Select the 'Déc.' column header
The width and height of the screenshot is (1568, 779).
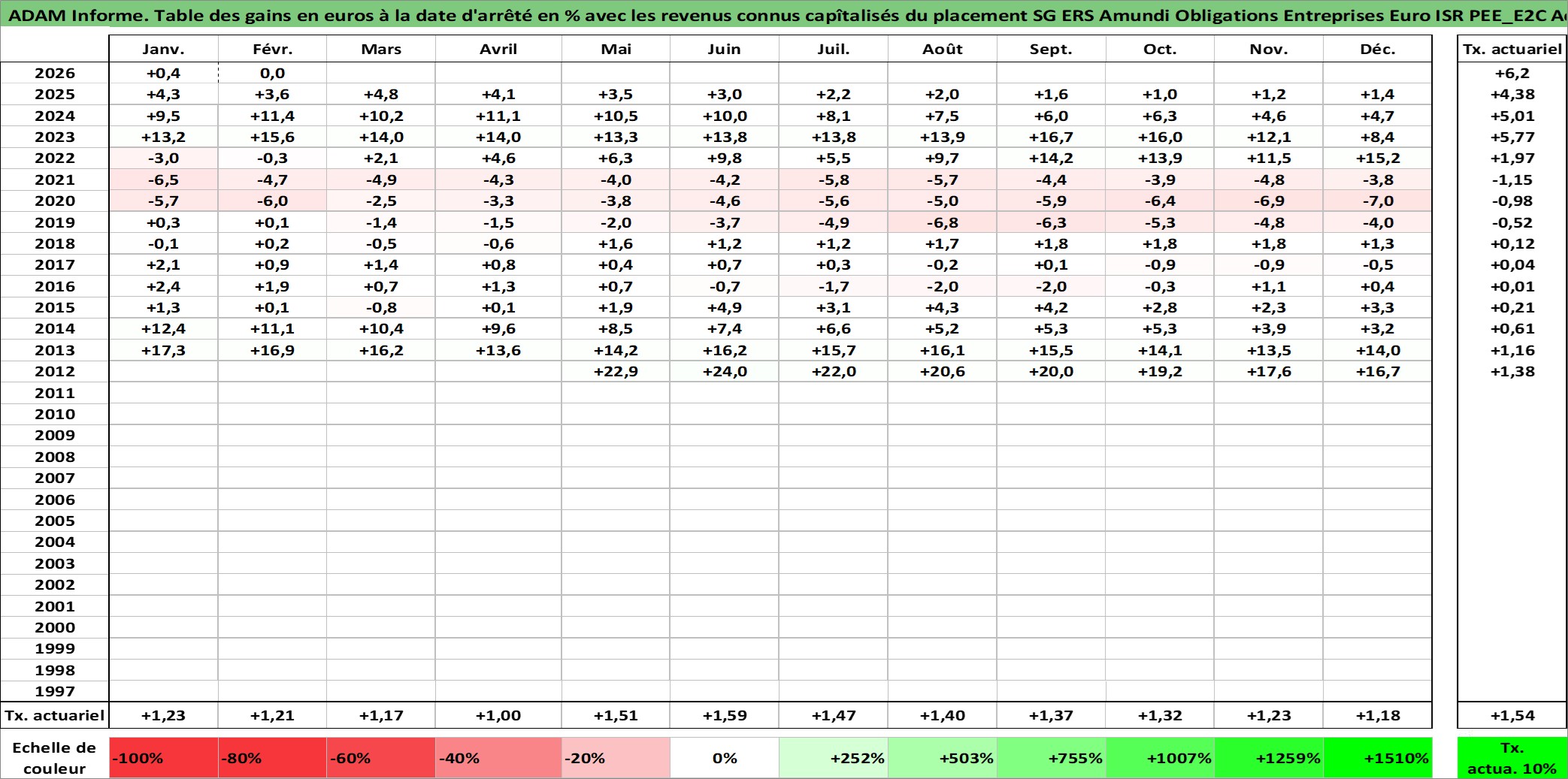point(1377,49)
